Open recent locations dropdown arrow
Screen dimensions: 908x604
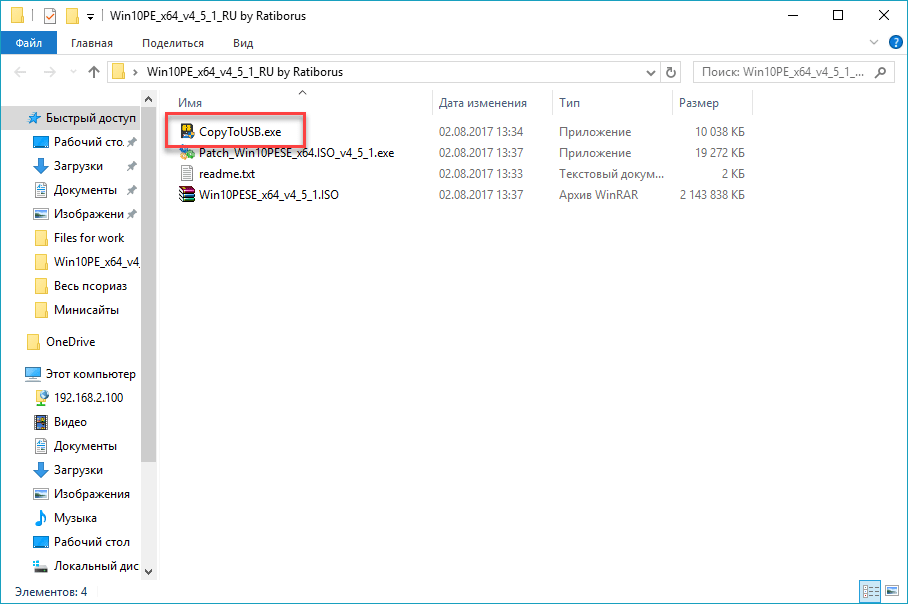(x=73, y=72)
